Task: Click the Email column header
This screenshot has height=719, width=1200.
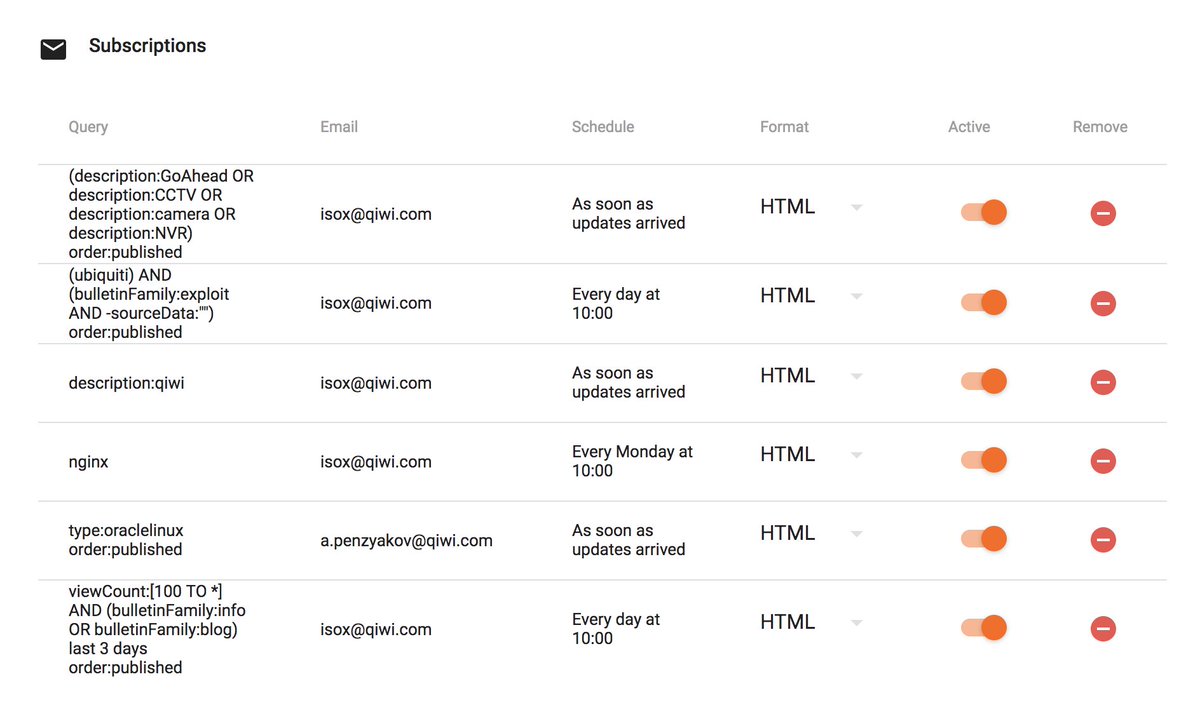Action: pos(339,127)
